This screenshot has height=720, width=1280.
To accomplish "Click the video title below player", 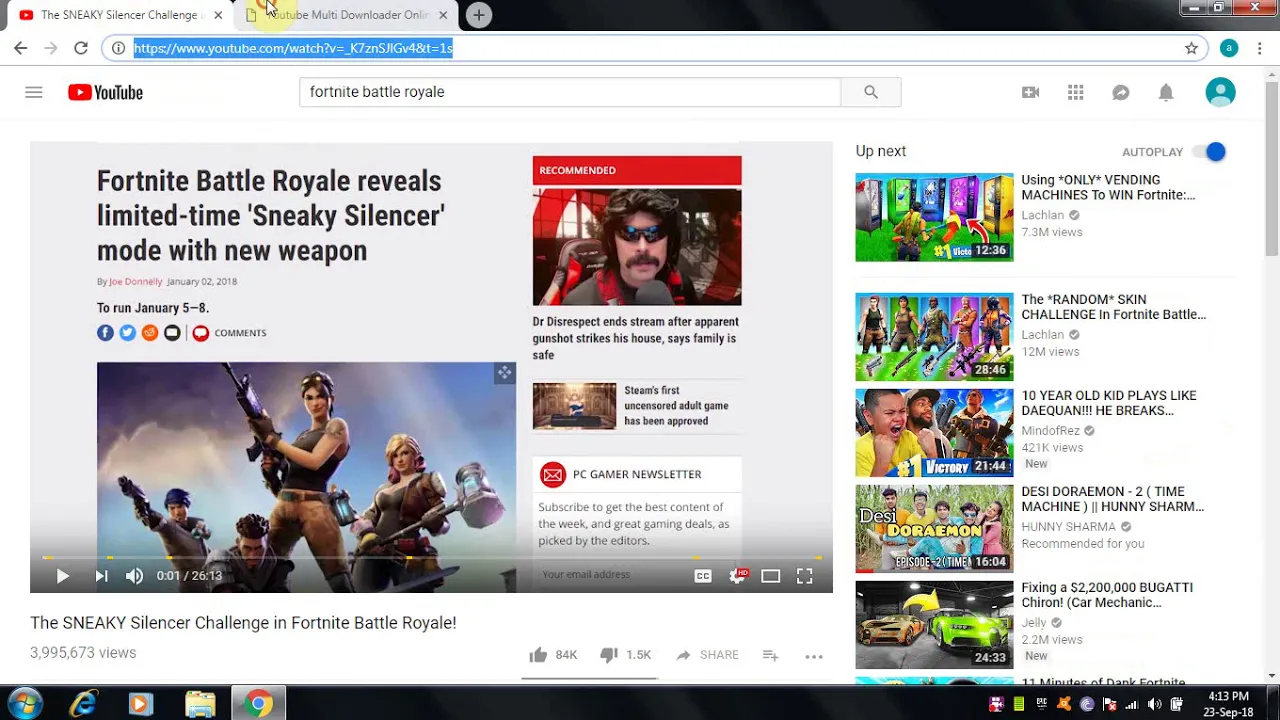I will point(243,623).
